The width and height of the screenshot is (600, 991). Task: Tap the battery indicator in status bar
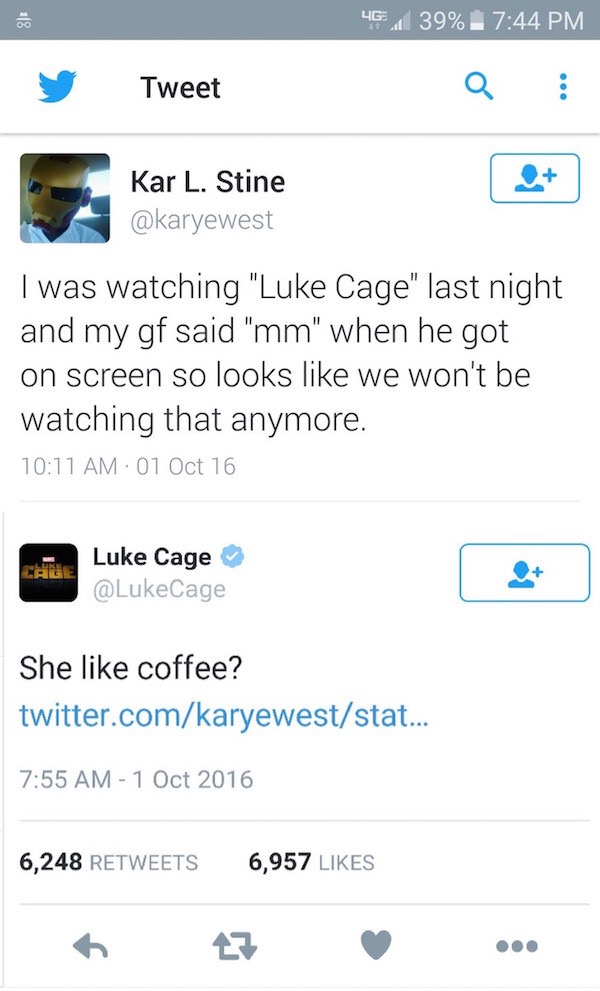point(478,21)
